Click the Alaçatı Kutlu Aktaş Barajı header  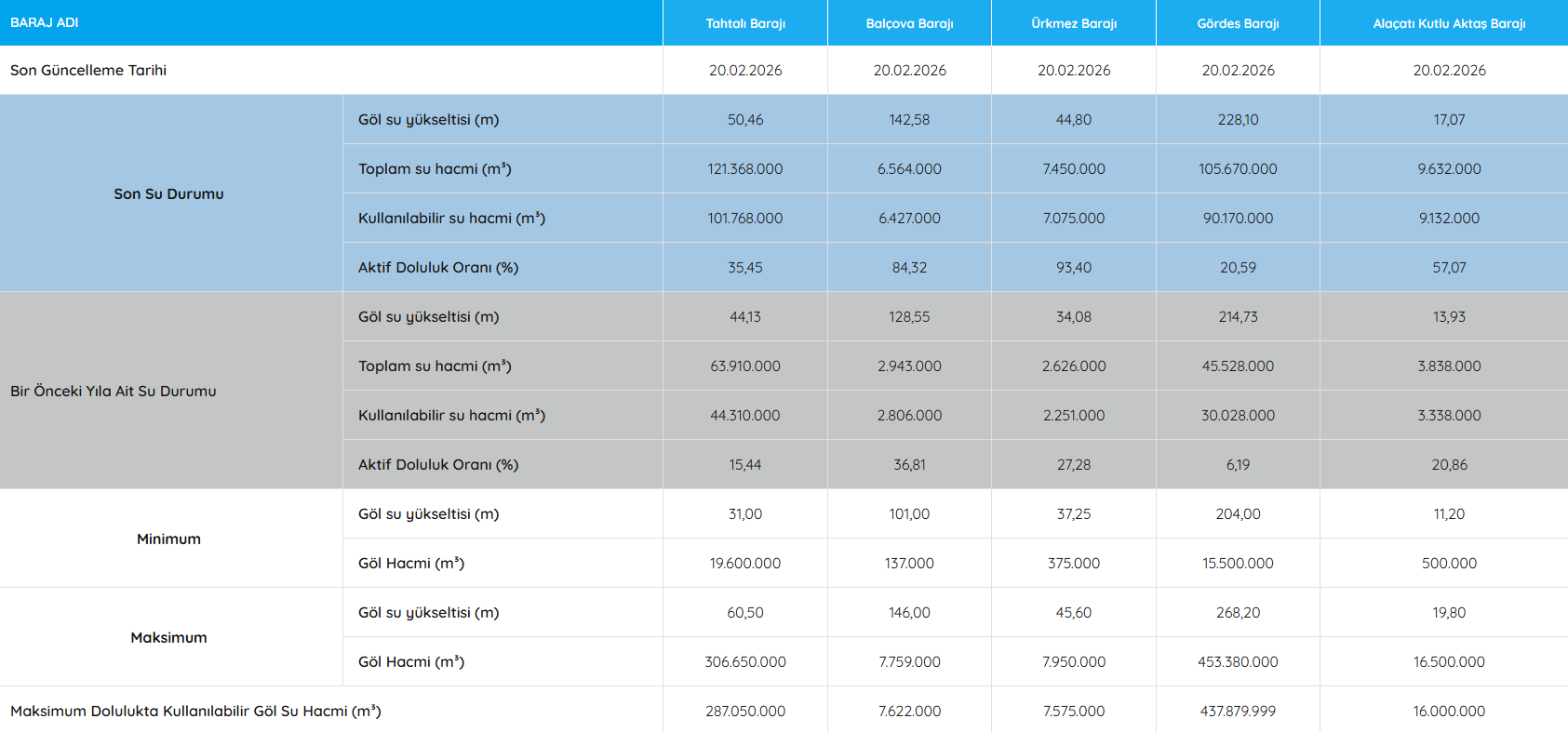[x=1449, y=23]
